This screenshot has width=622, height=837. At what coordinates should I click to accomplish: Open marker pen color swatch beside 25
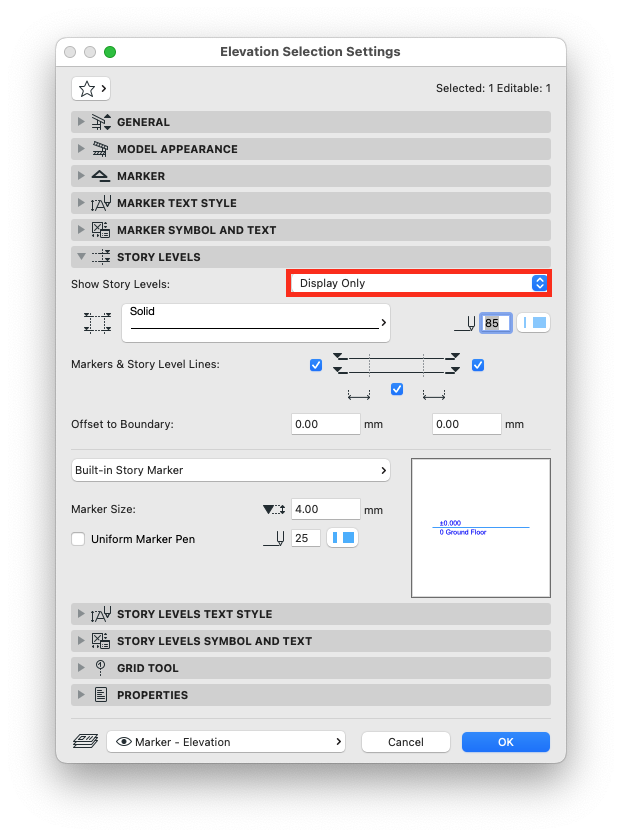[342, 538]
